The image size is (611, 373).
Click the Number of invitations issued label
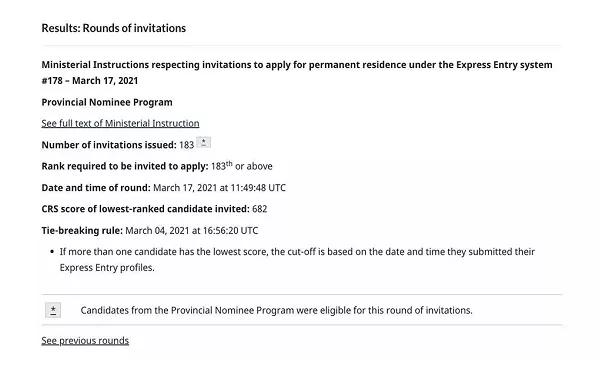click(x=109, y=145)
